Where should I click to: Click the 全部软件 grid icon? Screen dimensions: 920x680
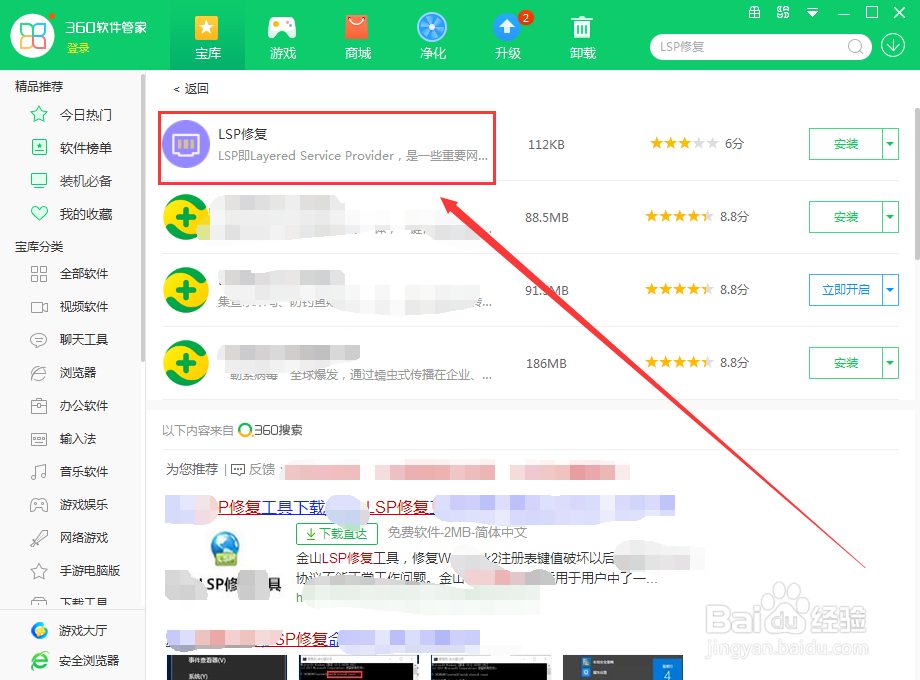[39, 274]
